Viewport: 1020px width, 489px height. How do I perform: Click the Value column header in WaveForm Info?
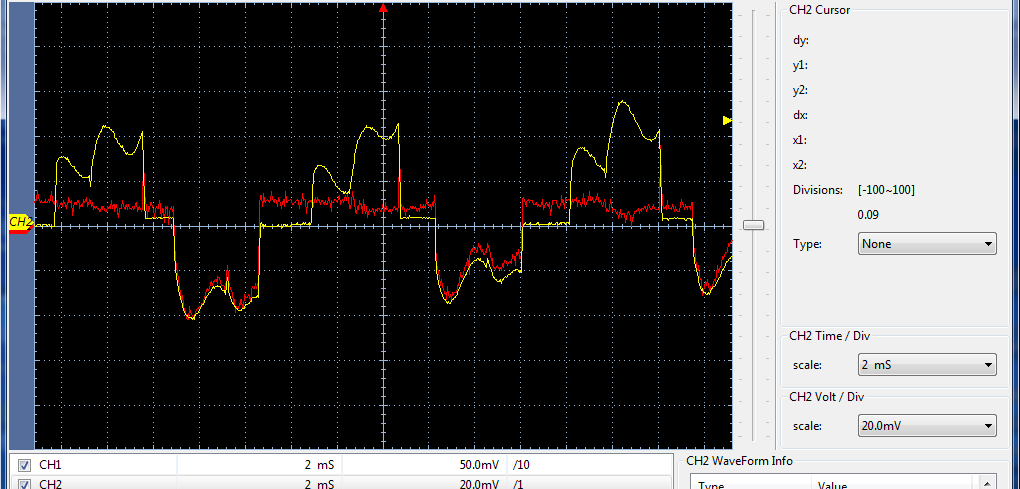tap(833, 485)
